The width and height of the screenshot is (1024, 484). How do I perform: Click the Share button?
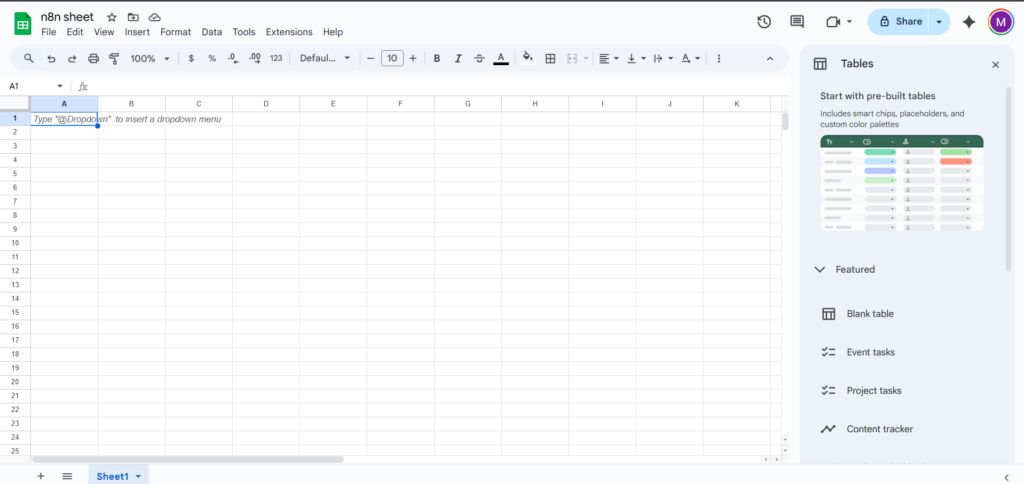tap(899, 21)
